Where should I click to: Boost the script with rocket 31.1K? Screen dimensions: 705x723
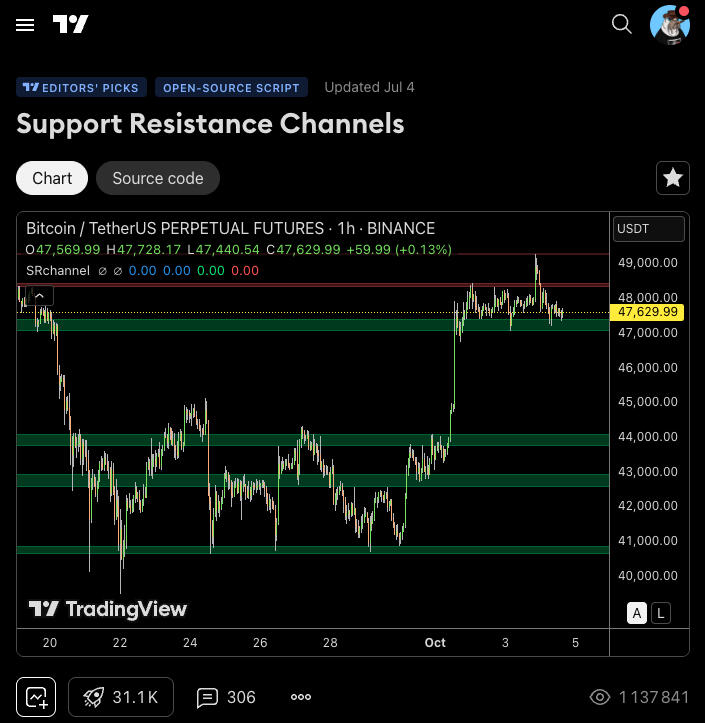[121, 697]
